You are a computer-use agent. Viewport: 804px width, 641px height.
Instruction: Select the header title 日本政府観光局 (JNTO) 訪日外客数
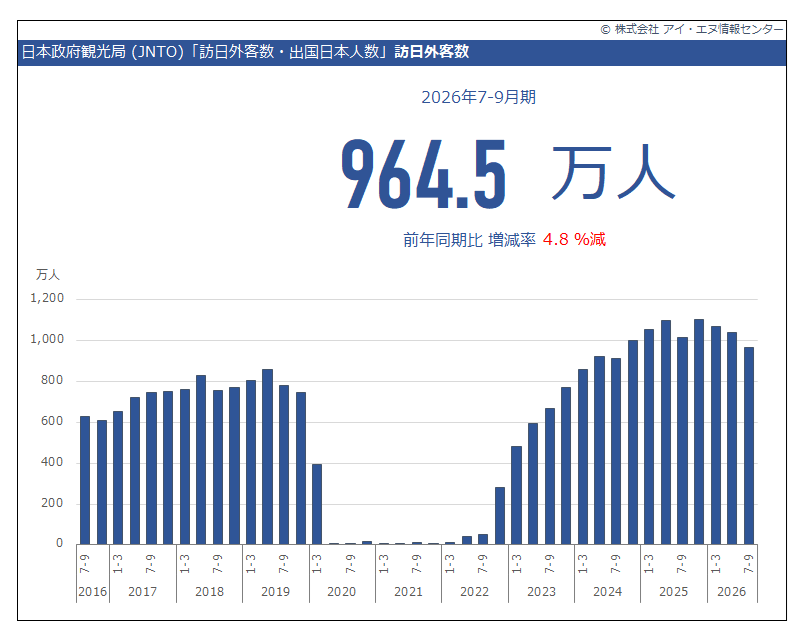coord(245,52)
